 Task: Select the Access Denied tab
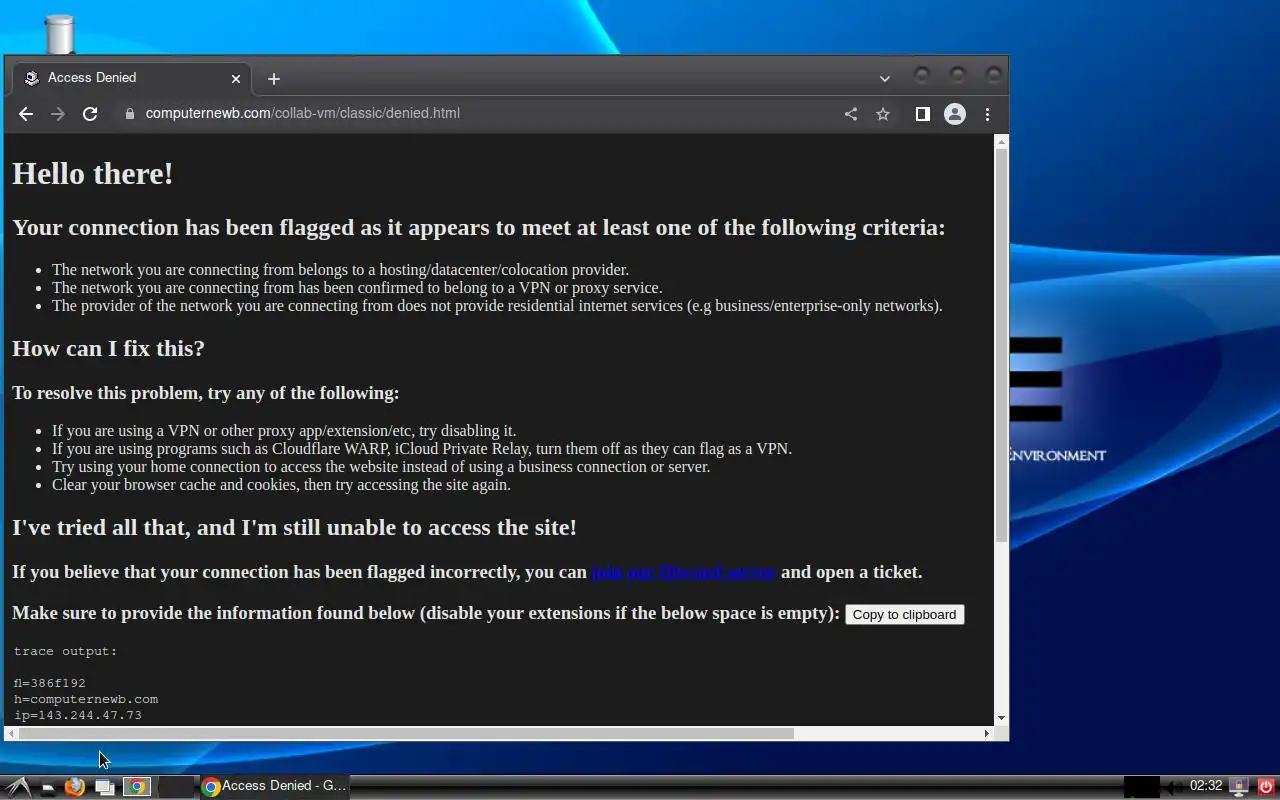pos(133,78)
